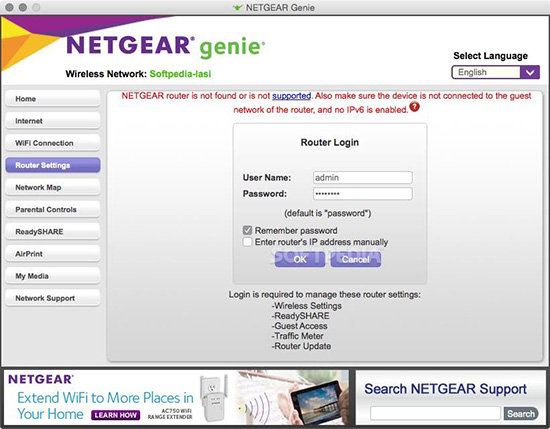Open Parental Controls

click(53, 209)
